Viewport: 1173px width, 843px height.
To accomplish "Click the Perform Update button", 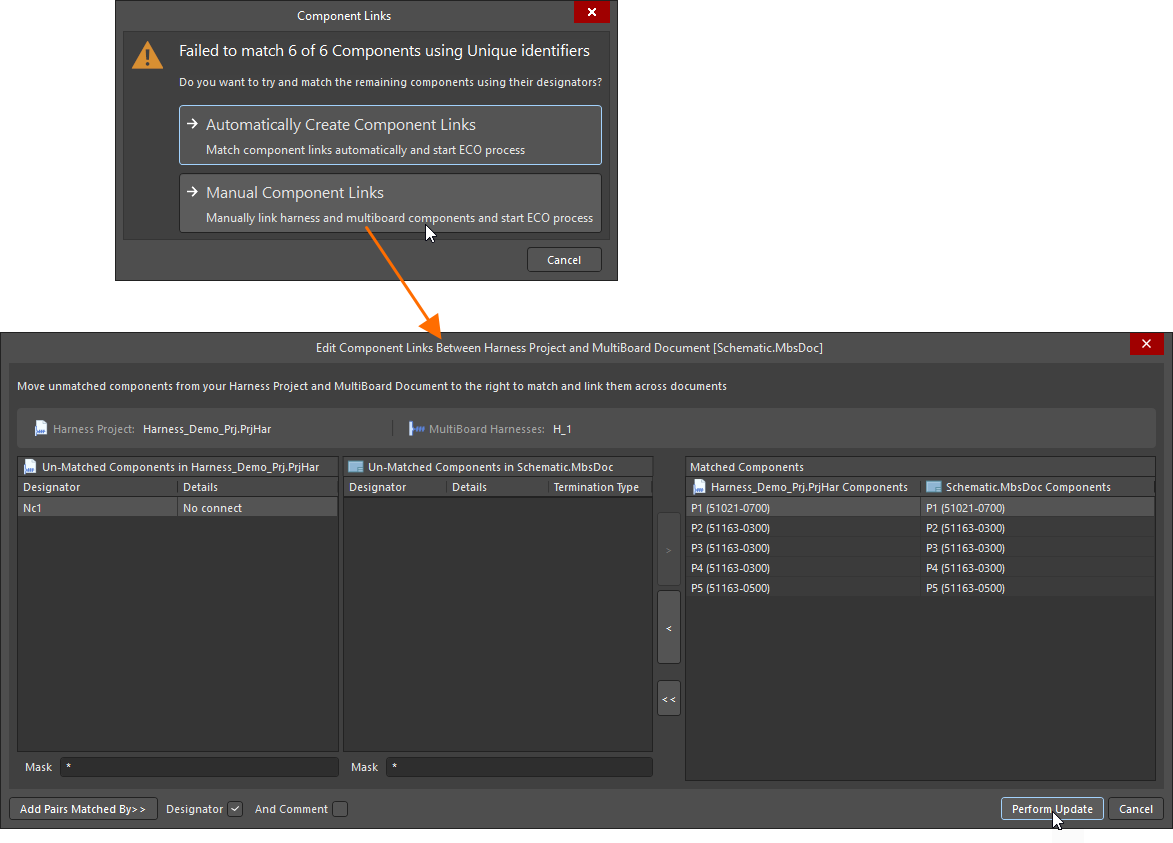I will (x=1052, y=809).
